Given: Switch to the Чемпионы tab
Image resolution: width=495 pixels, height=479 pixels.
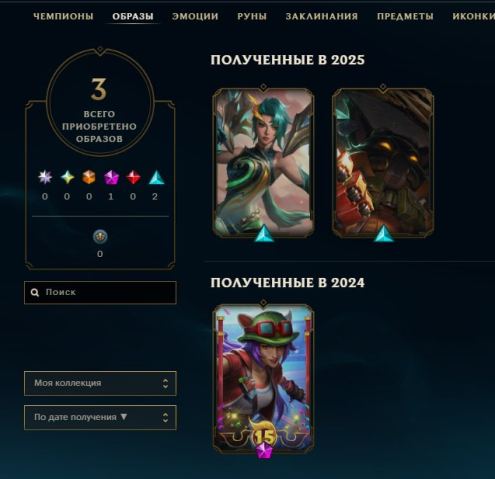Looking at the screenshot, I should point(63,16).
